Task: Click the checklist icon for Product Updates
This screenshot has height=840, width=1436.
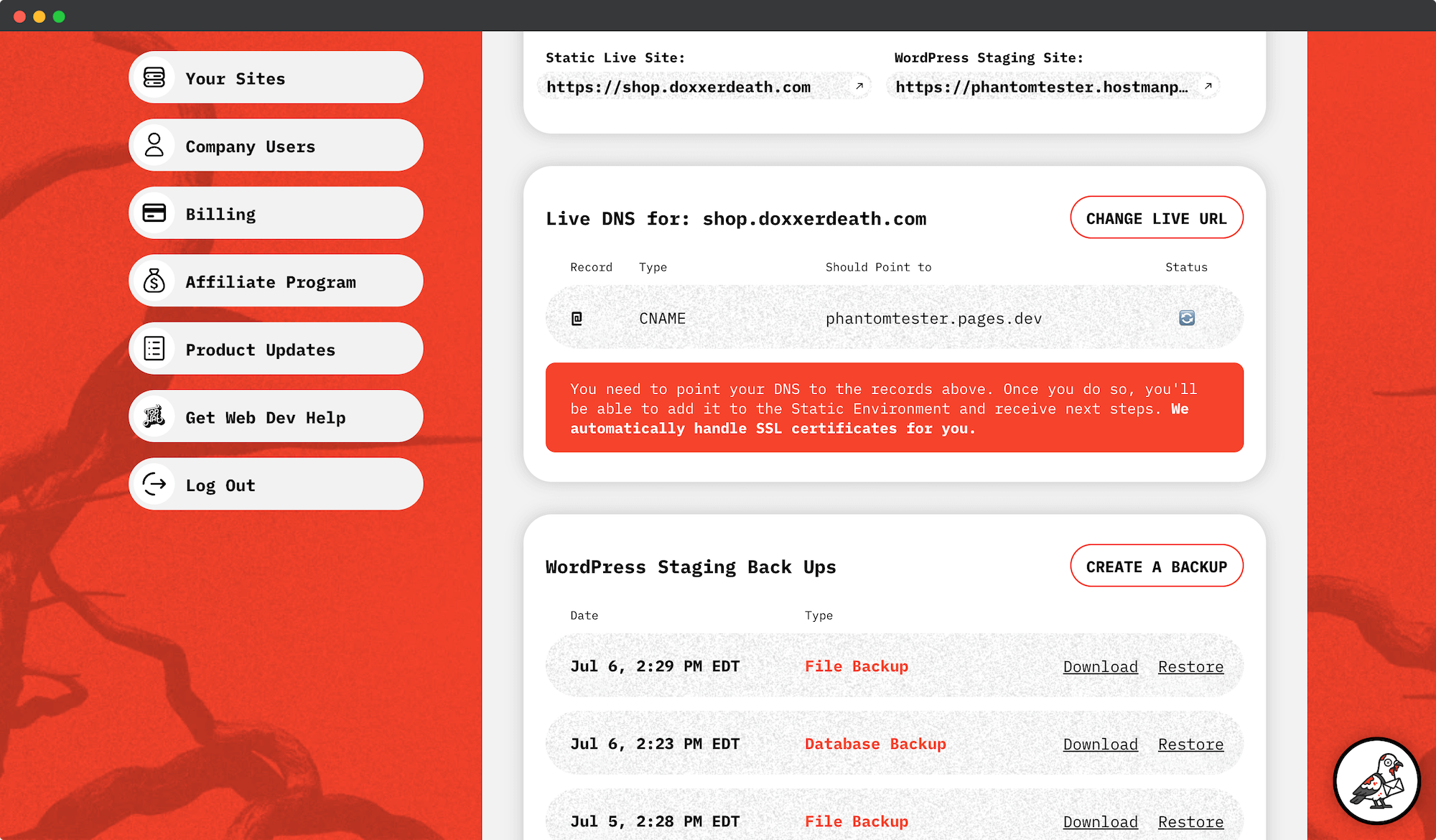Action: pos(154,349)
